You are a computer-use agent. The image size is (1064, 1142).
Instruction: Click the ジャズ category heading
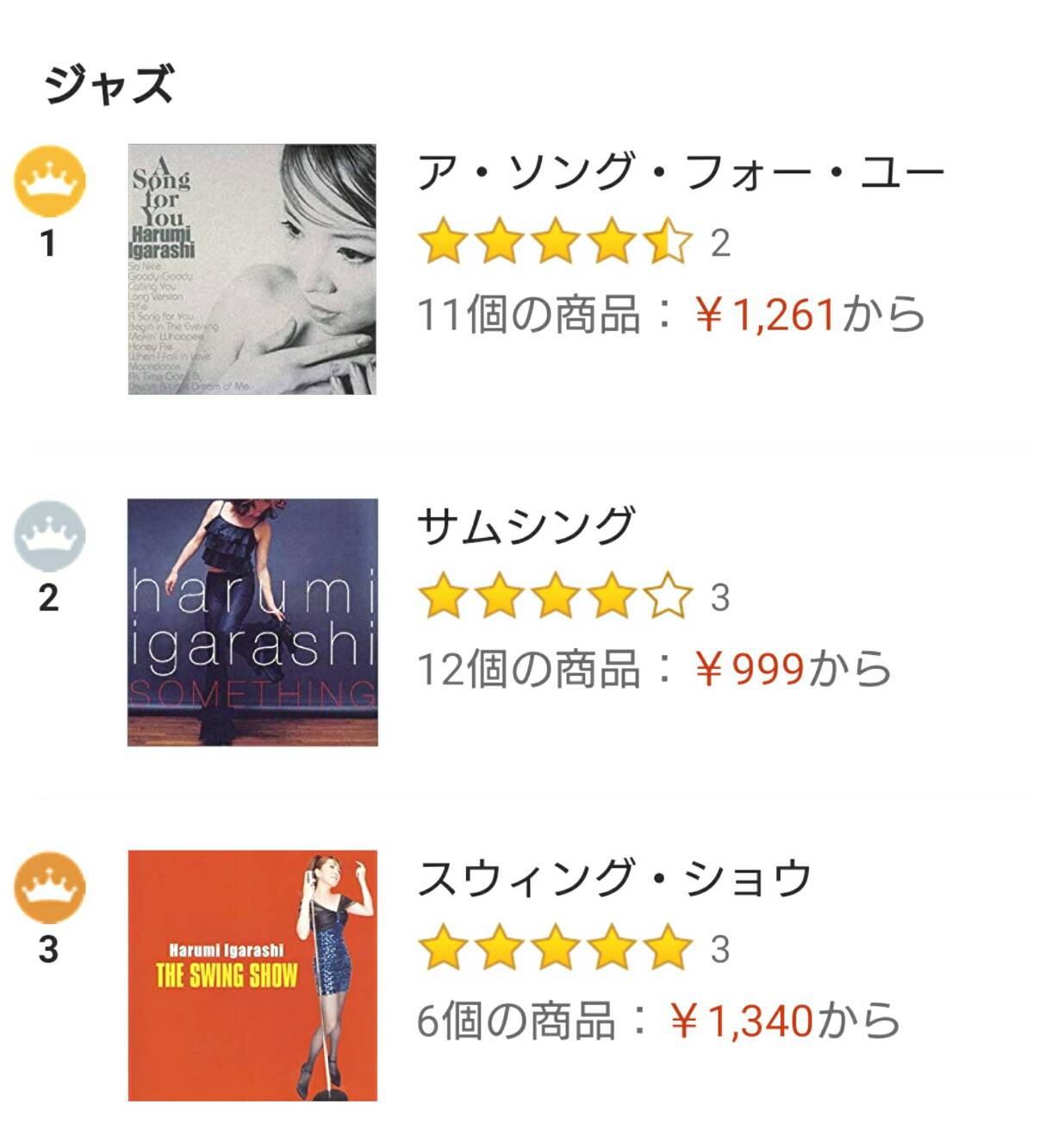(109, 84)
